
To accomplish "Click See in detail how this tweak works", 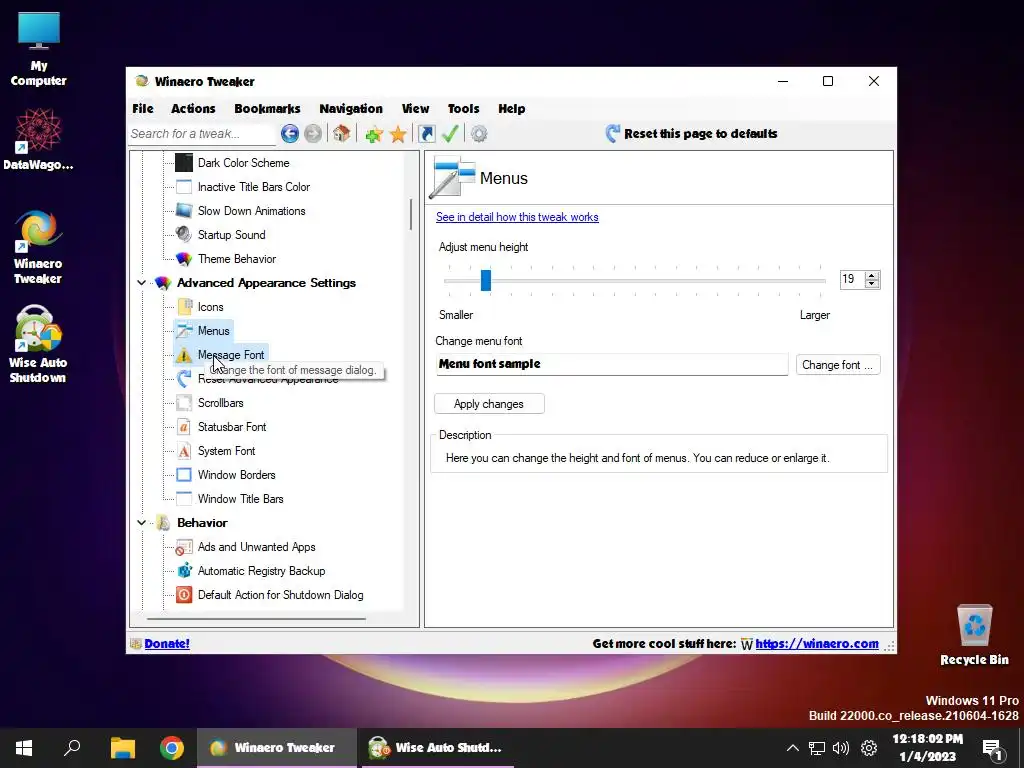I will pyautogui.click(x=517, y=217).
